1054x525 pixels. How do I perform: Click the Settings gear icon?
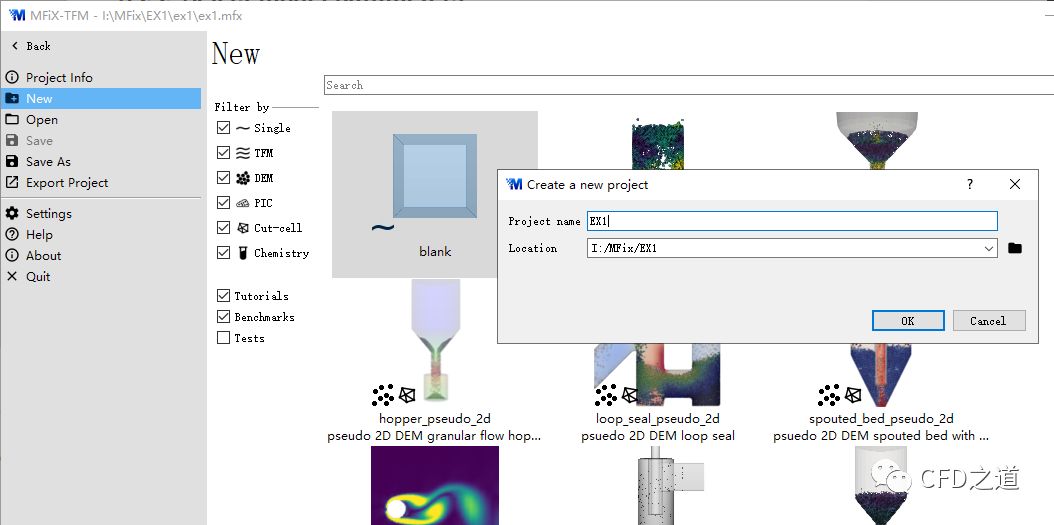point(12,213)
